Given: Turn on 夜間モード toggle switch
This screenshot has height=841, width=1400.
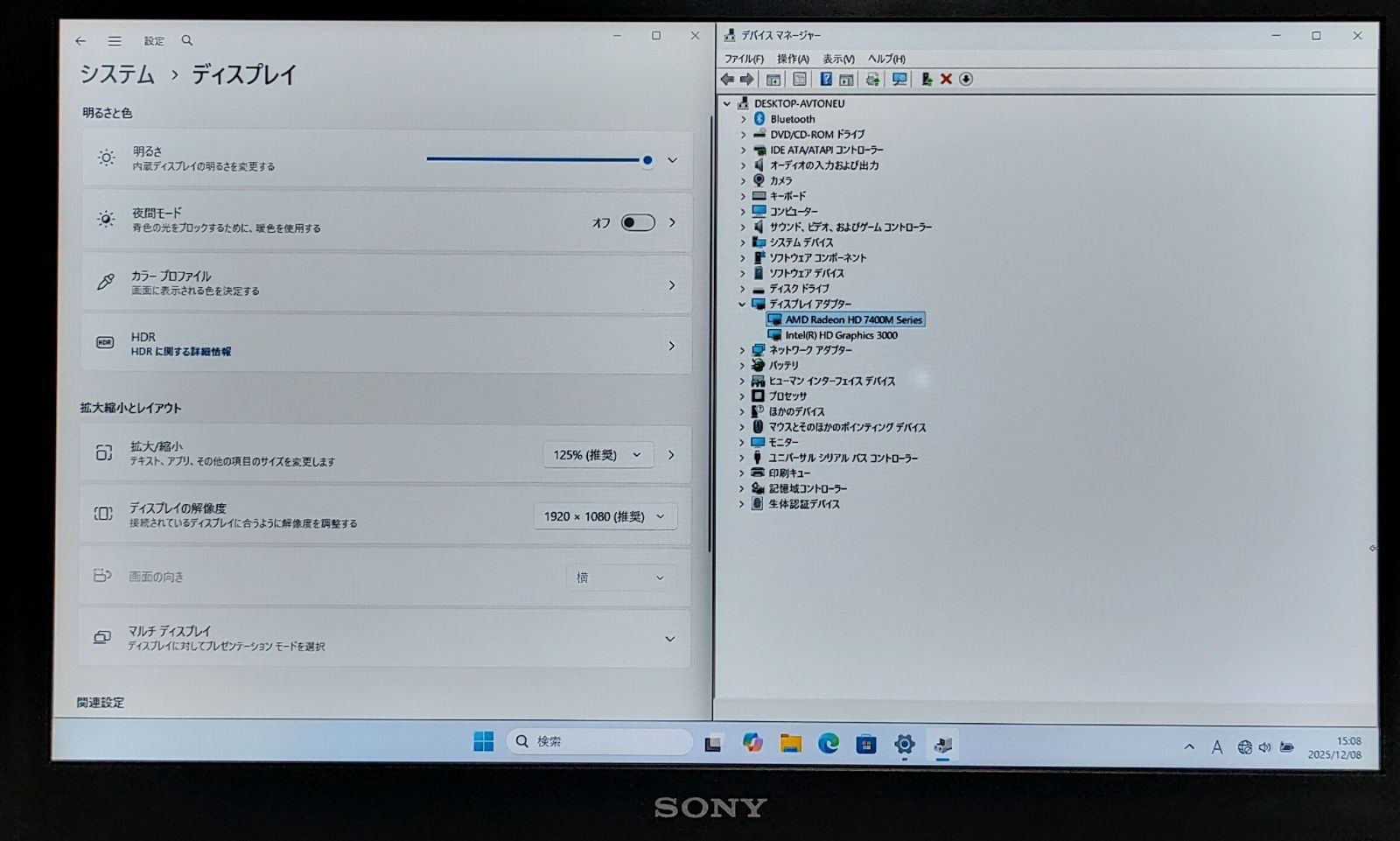Looking at the screenshot, I should tap(638, 222).
